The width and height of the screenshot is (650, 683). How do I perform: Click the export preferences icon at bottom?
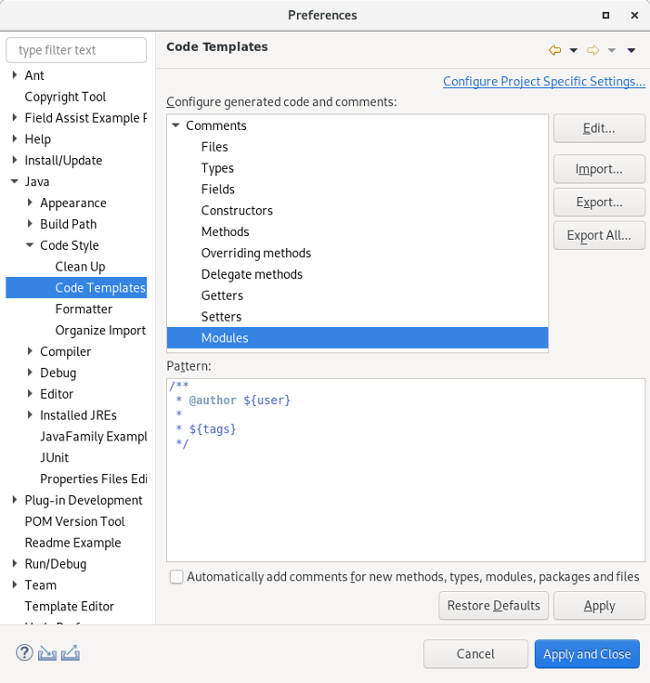click(x=70, y=653)
